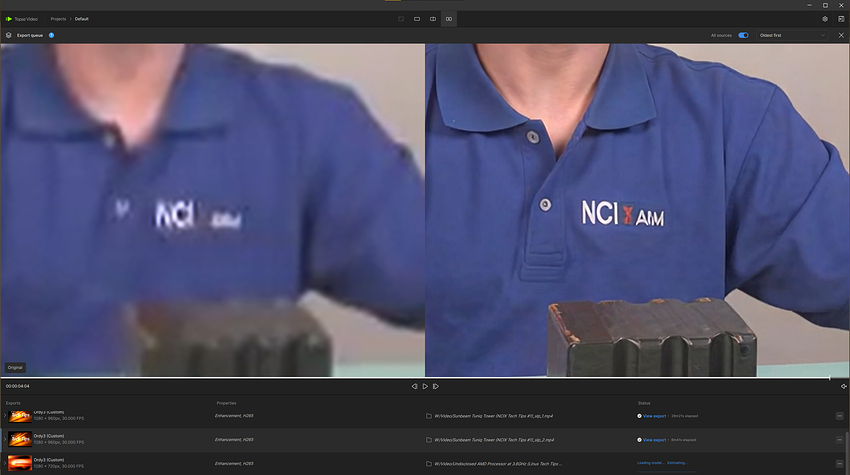Select path ending slp_1.mp4
The height and width of the screenshot is (475, 850).
(x=493, y=416)
